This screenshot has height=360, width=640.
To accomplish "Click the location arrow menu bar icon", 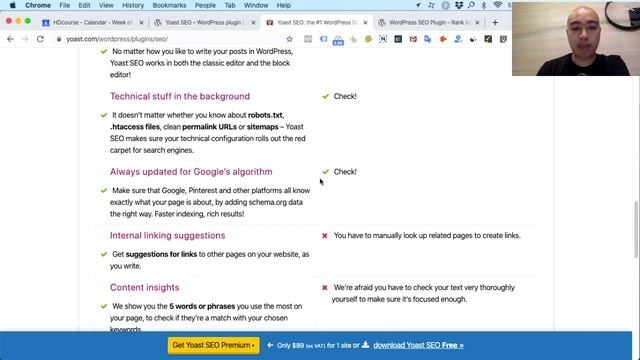I will tap(418, 5).
